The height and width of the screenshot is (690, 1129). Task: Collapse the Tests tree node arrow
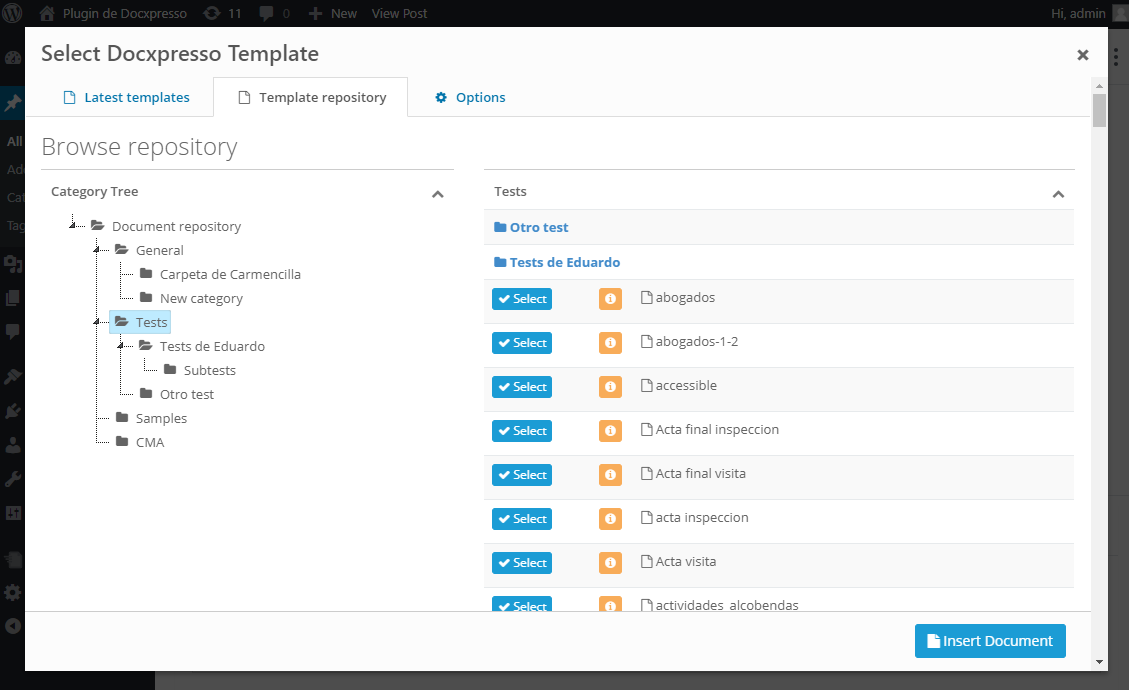pos(96,322)
